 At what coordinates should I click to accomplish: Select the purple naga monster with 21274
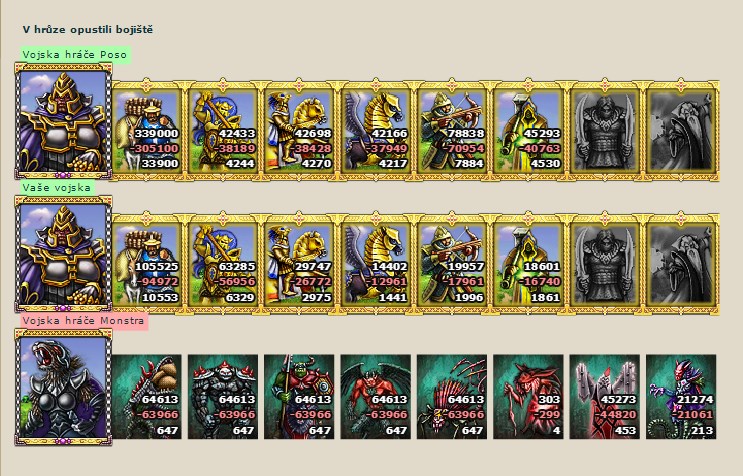pyautogui.click(x=681, y=397)
